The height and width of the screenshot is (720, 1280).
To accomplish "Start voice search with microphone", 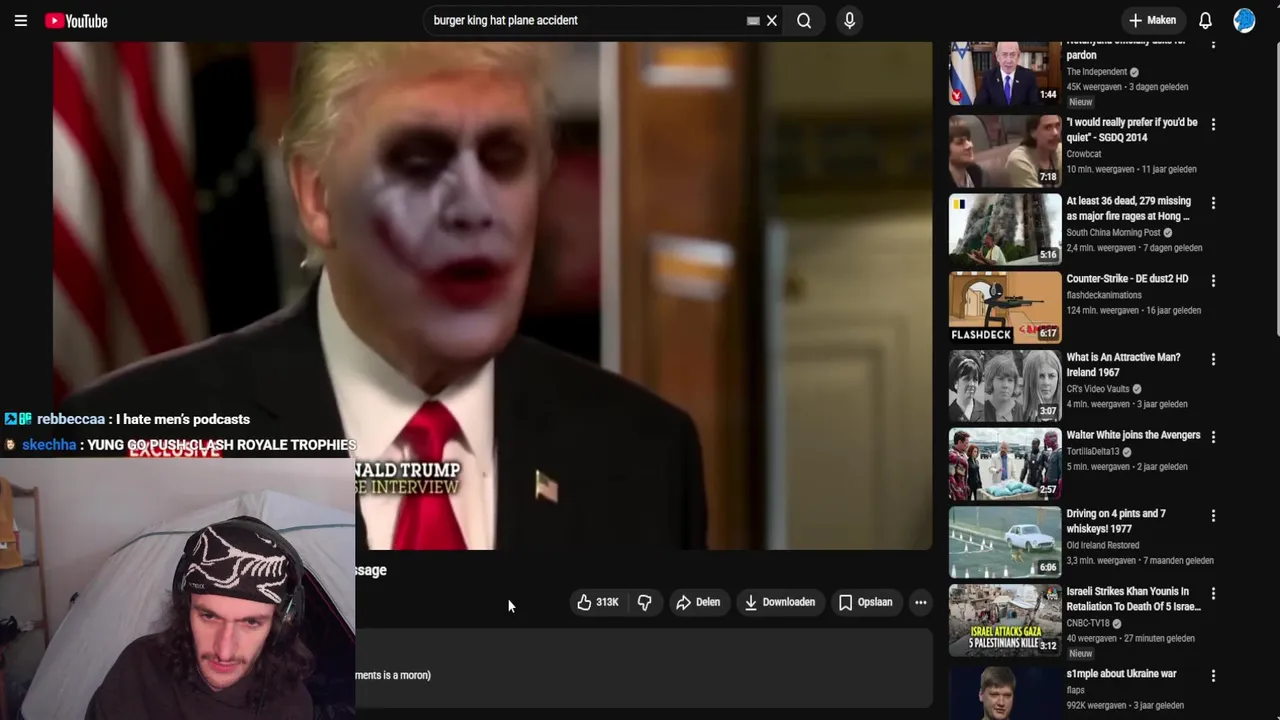I will (849, 20).
